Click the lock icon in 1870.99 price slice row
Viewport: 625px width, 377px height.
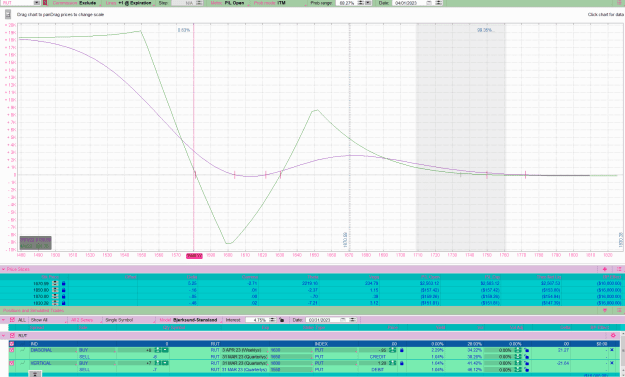coord(63,283)
